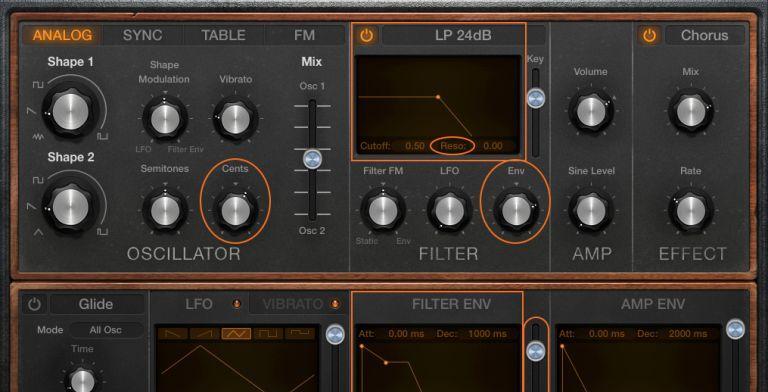Select the square LFO waveform icon
This screenshot has height=392, width=768.
pyautogui.click(x=268, y=334)
